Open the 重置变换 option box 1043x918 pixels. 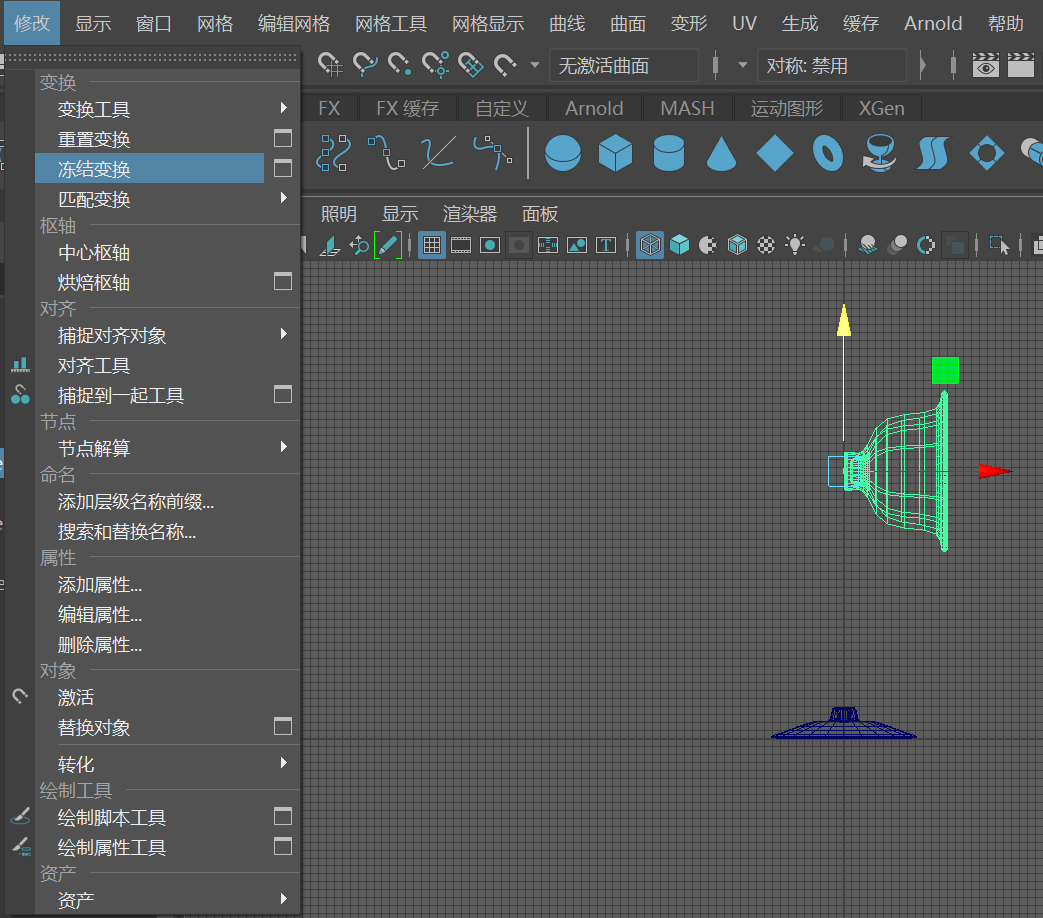click(x=283, y=138)
